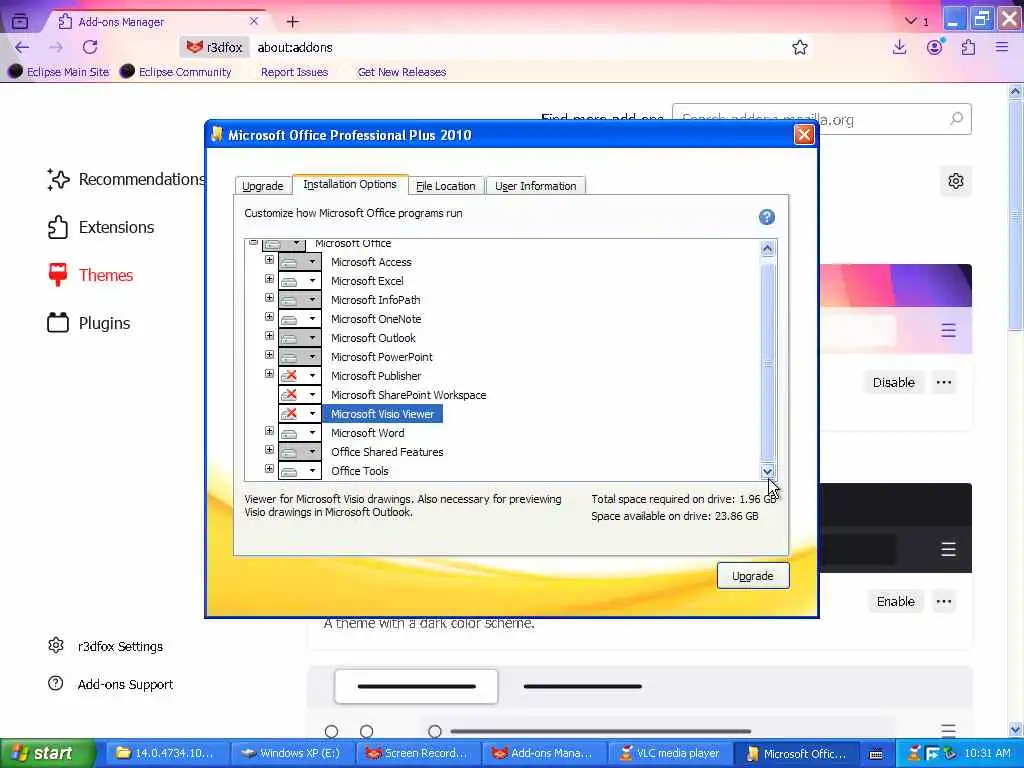This screenshot has height=768, width=1024.
Task: Expand the Microsoft PowerPoint tree node
Action: (x=269, y=355)
